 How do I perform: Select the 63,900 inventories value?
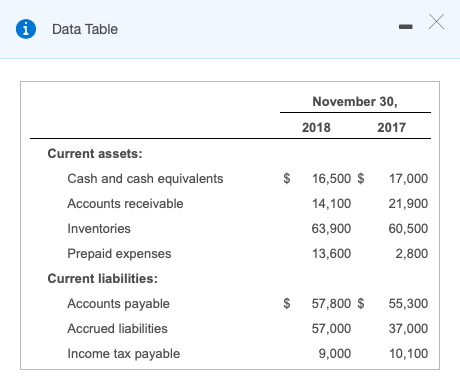[x=331, y=229]
